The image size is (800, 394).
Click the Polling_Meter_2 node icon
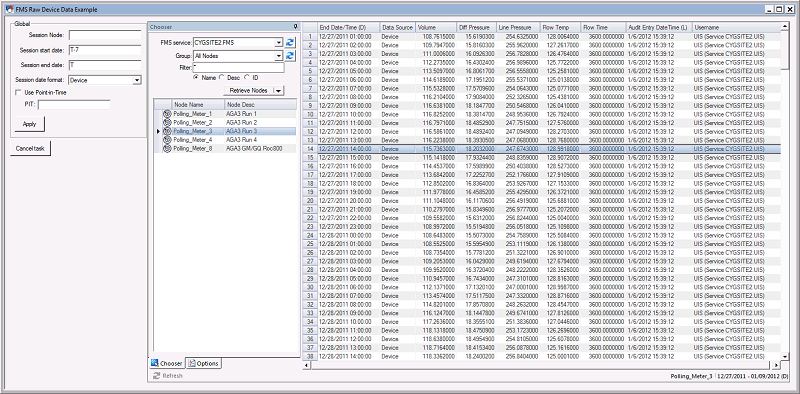(167, 122)
